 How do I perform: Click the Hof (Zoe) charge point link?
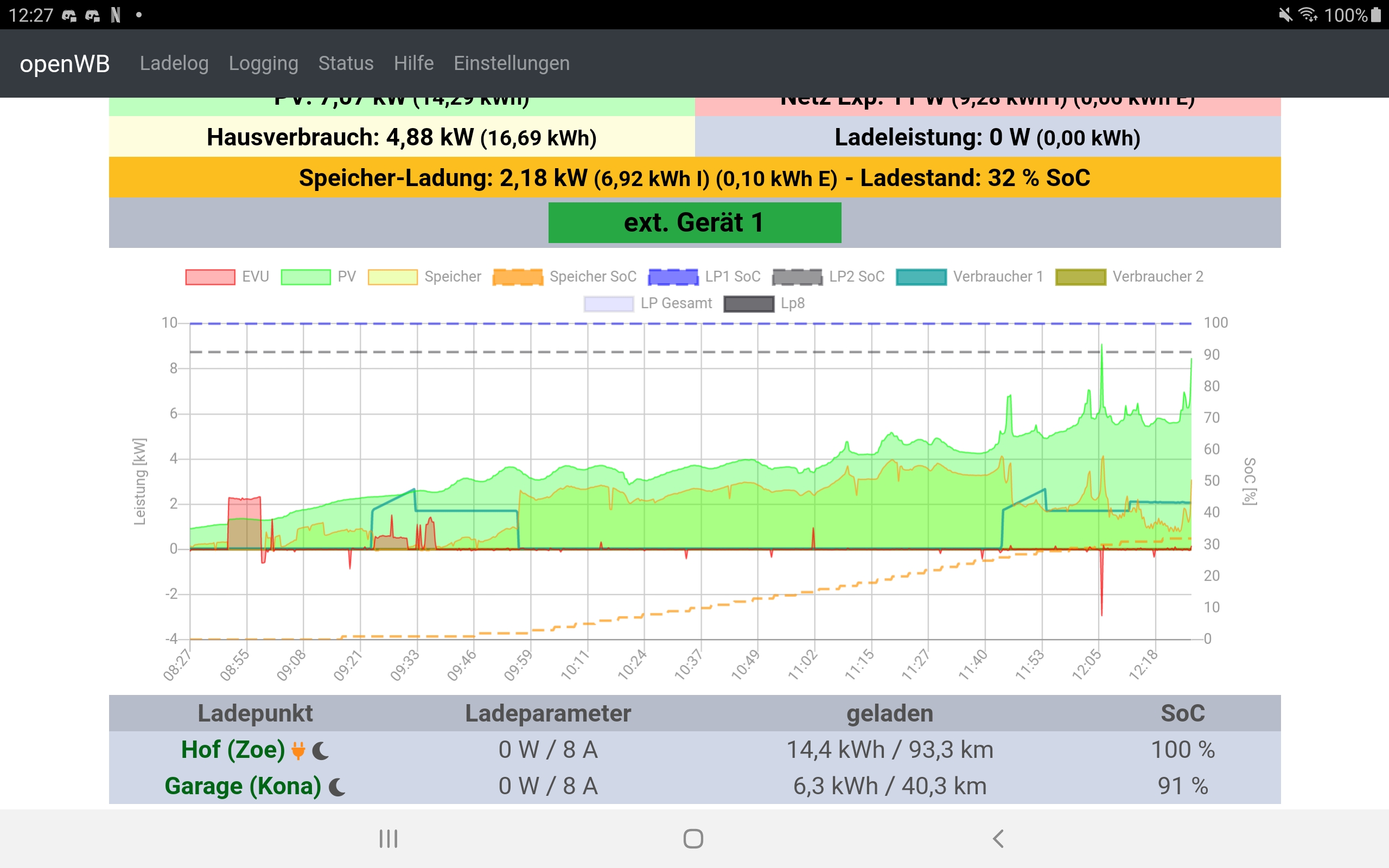(233, 750)
